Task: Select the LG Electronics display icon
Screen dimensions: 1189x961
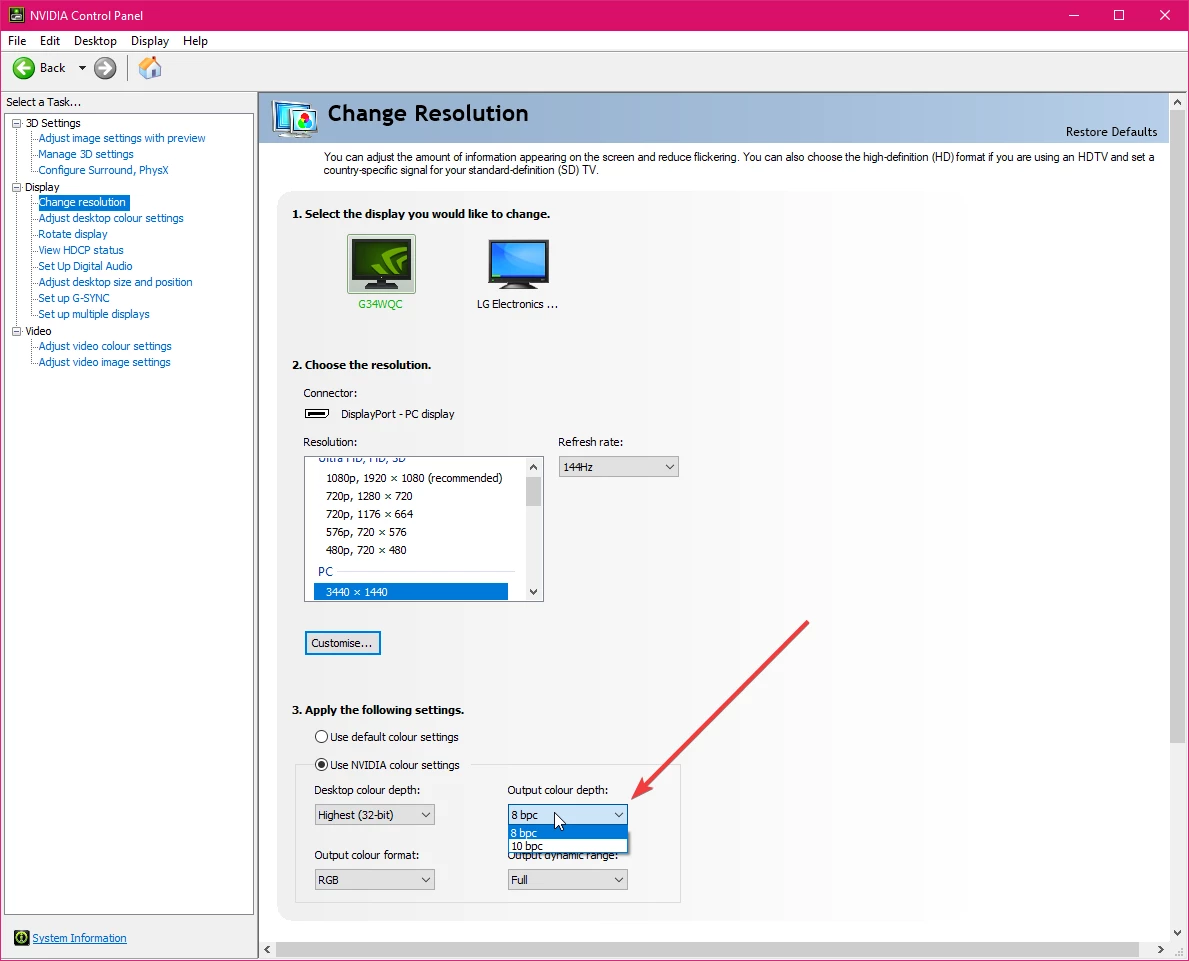Action: (519, 264)
